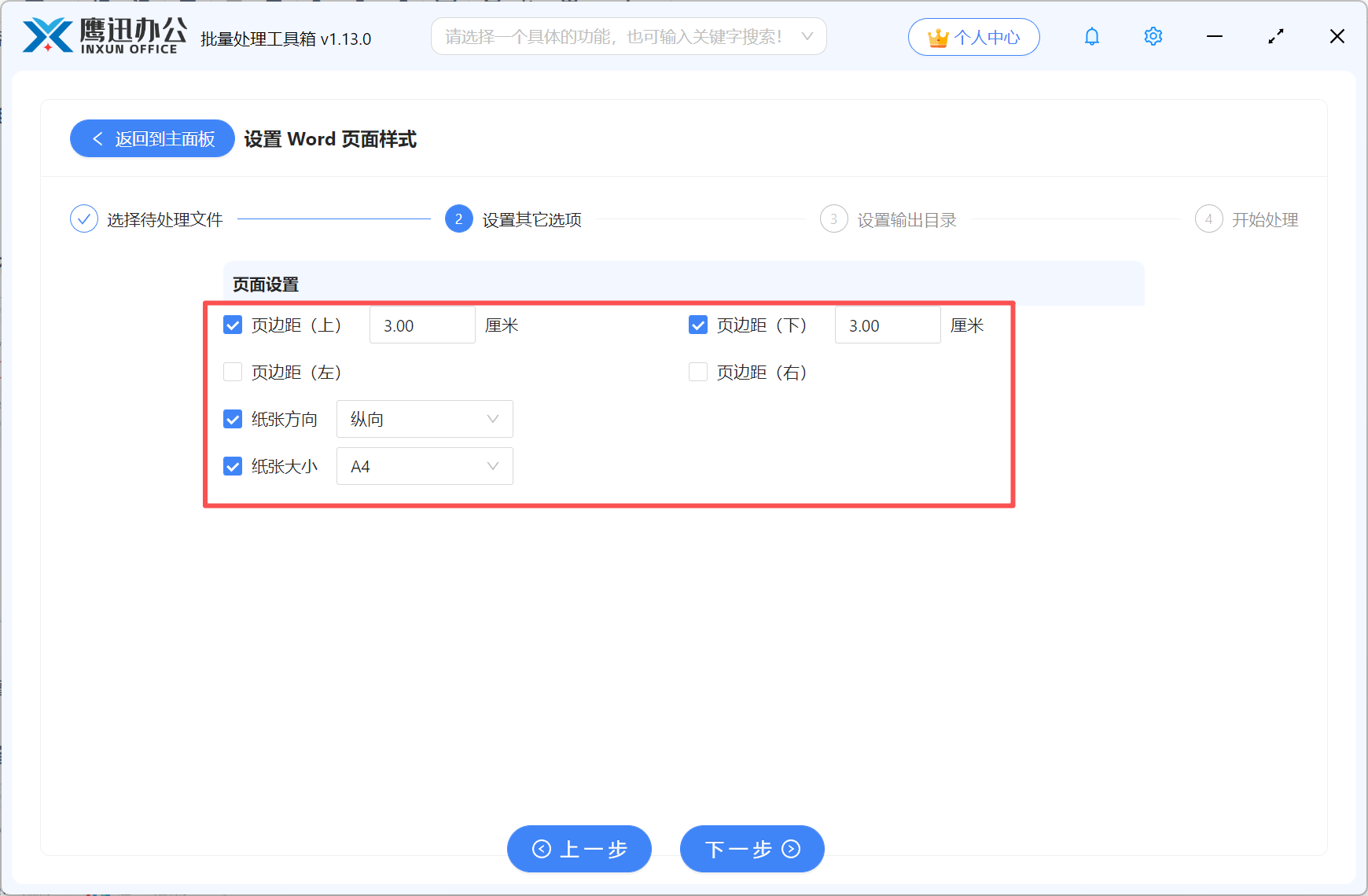The height and width of the screenshot is (896, 1368).
Task: Open the notification bell
Action: (1091, 36)
